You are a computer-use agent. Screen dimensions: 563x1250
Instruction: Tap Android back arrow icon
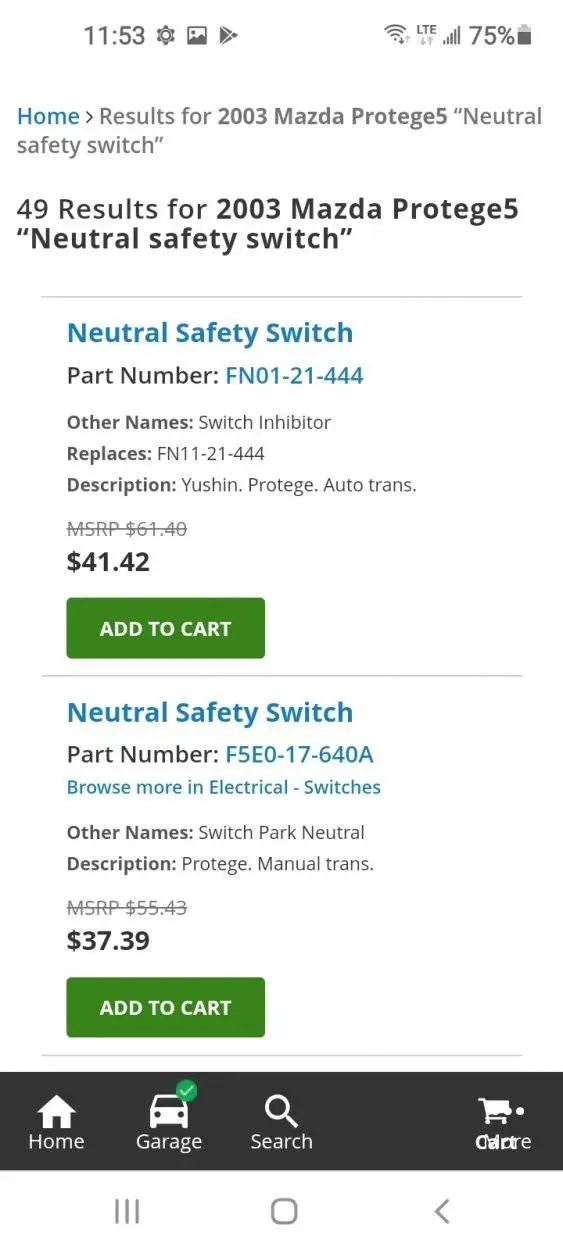pyautogui.click(x=441, y=1211)
